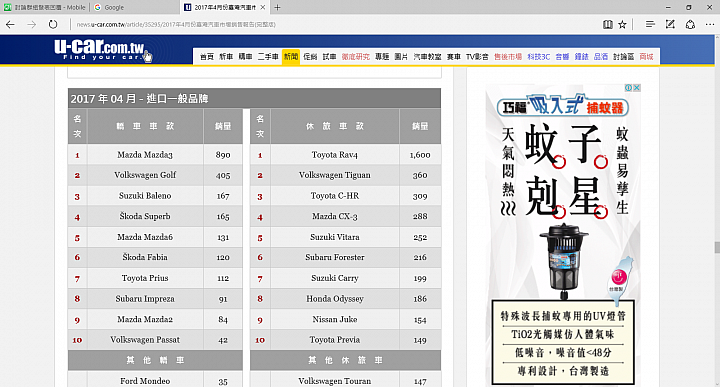
Task: Reload the page with the refresh icon
Action: pos(53,24)
